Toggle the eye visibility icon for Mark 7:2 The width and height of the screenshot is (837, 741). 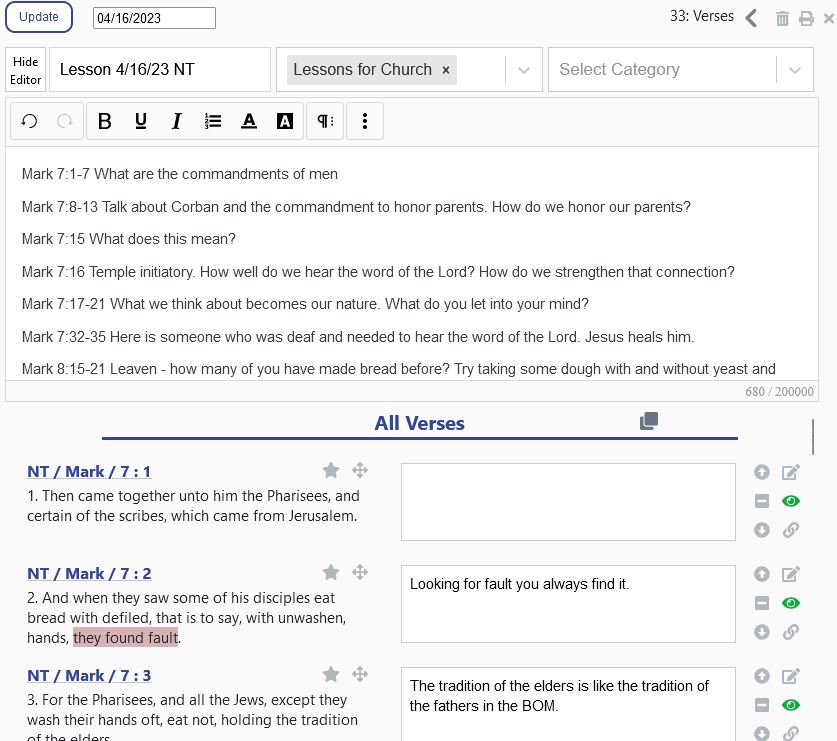(x=791, y=603)
